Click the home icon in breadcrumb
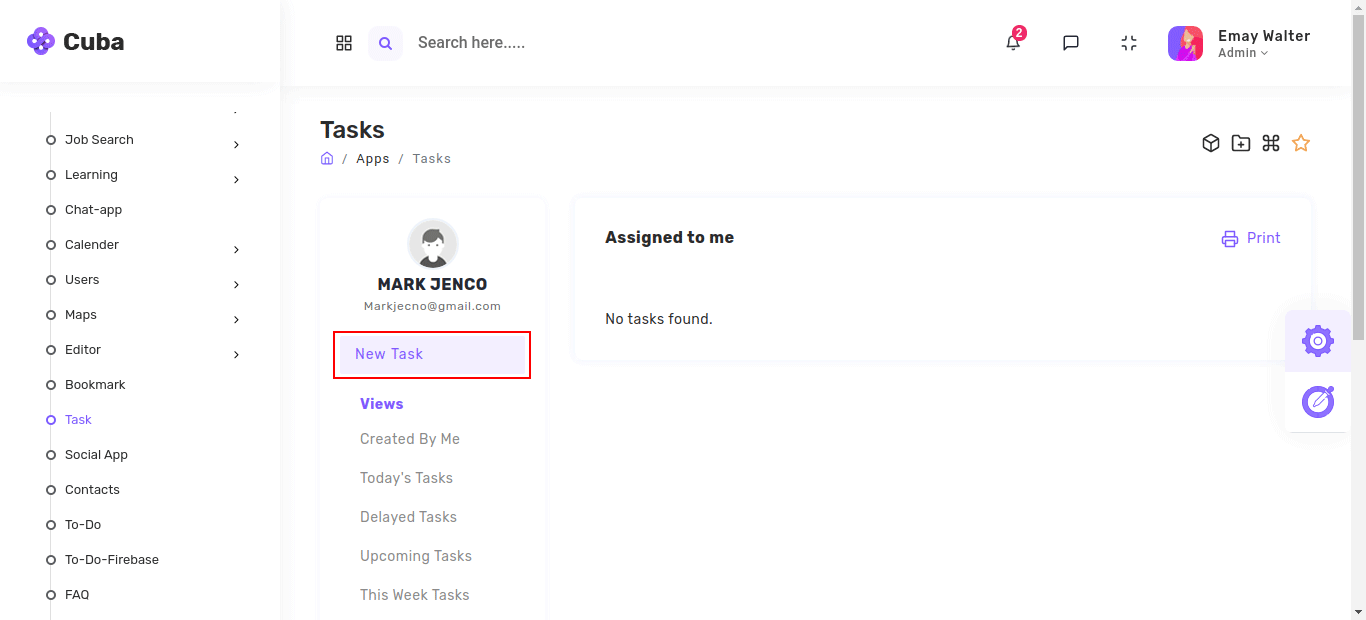 (327, 159)
